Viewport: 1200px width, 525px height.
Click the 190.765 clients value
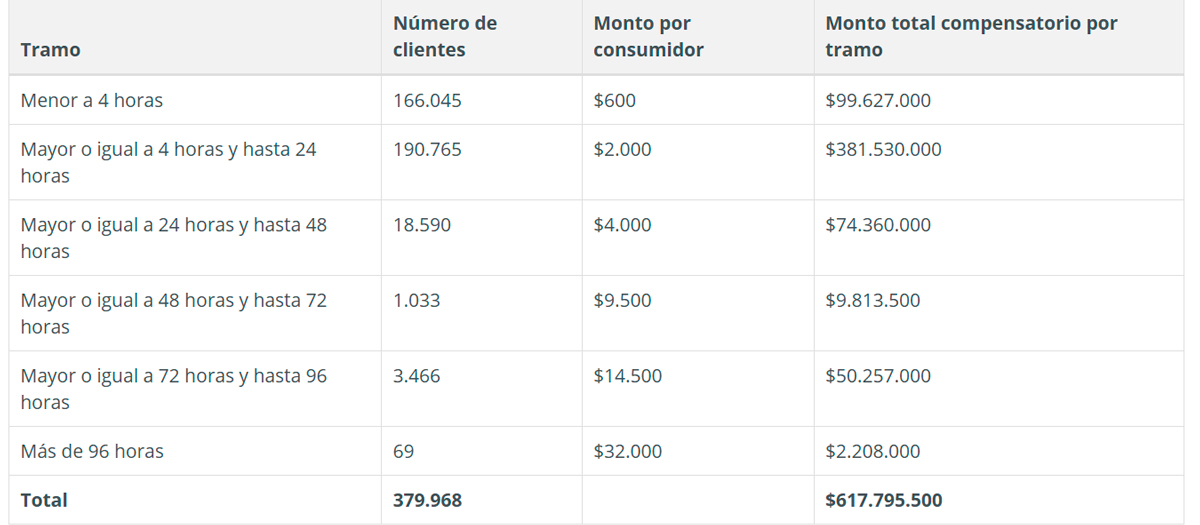pyautogui.click(x=428, y=150)
